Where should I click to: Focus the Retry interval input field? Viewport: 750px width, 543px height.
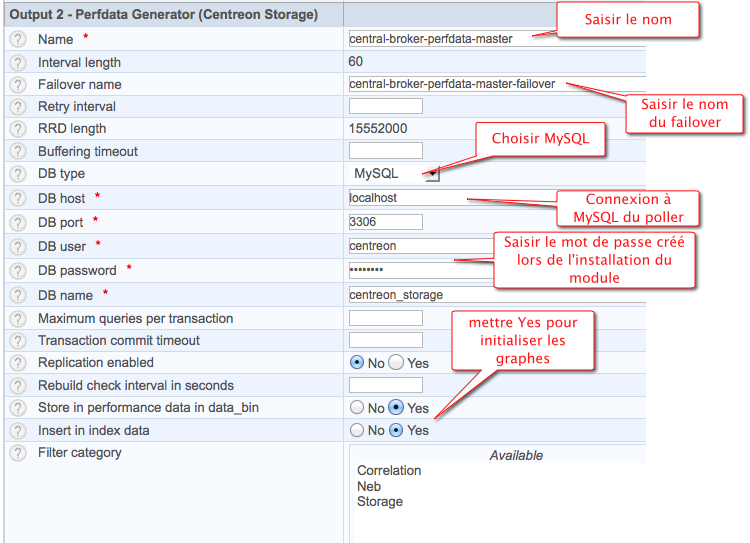(x=385, y=106)
